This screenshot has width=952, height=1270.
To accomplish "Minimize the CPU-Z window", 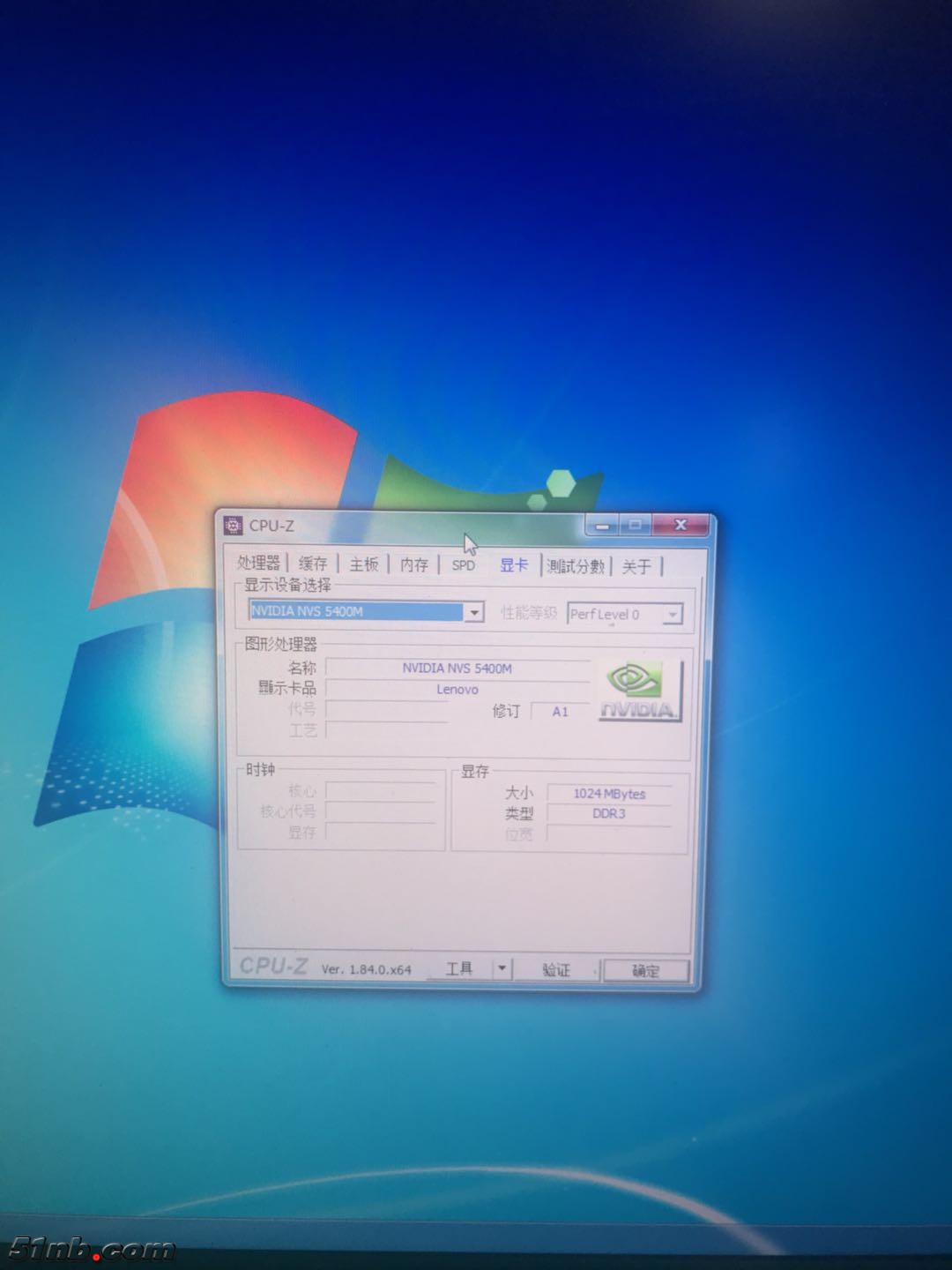I will [x=602, y=526].
